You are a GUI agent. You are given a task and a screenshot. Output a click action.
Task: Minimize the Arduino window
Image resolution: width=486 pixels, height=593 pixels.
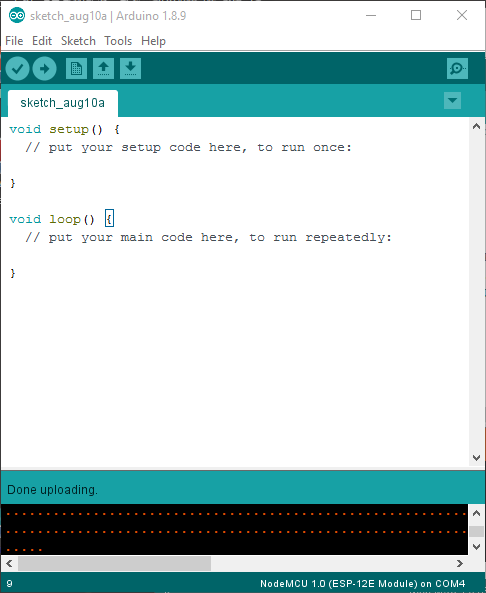point(371,16)
